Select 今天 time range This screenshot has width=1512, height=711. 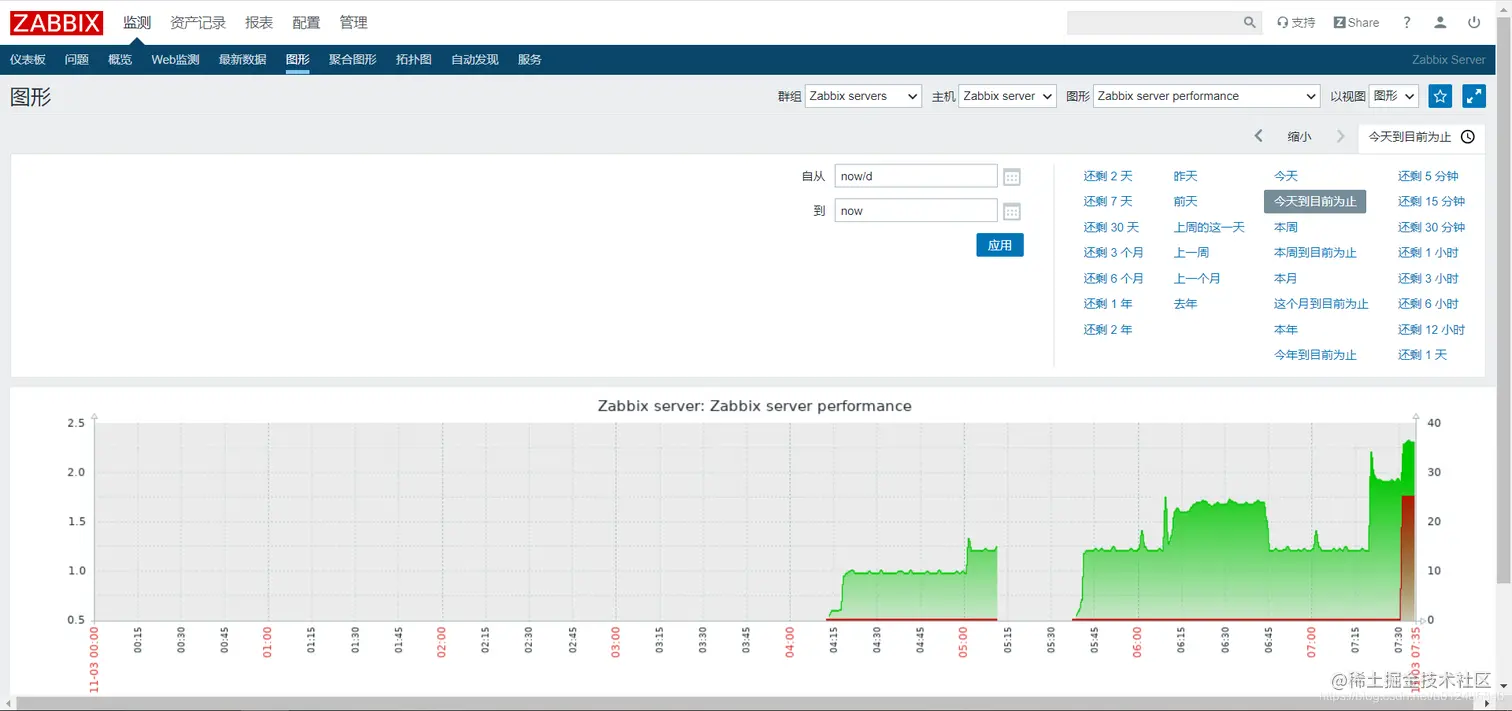coord(1286,176)
